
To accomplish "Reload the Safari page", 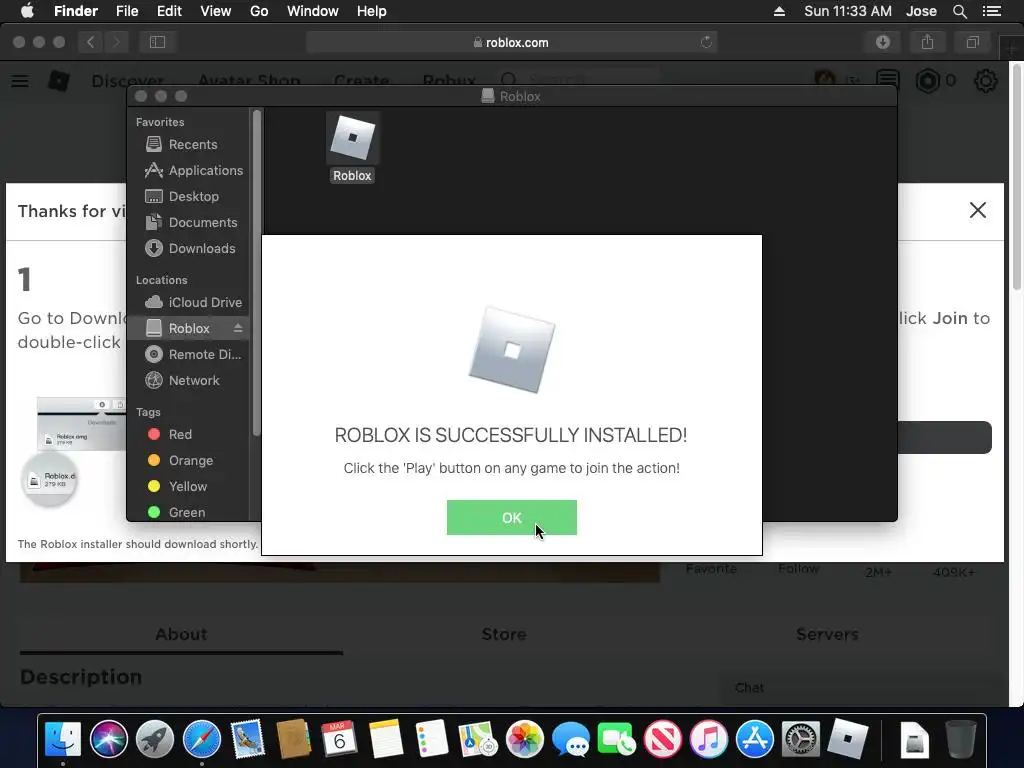I will (706, 42).
